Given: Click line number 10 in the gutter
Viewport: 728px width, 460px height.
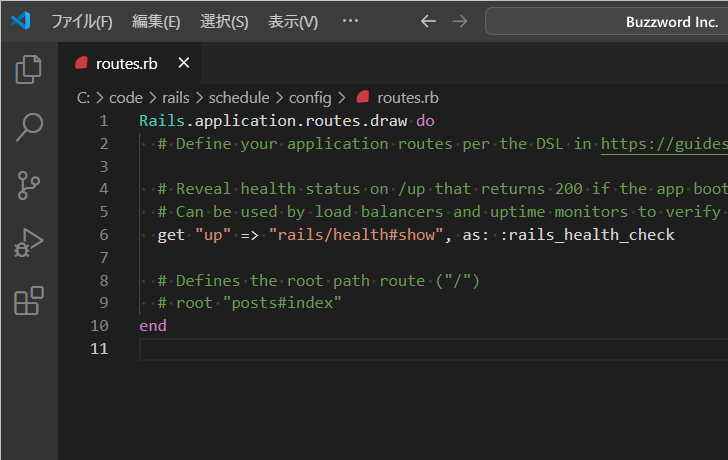Looking at the screenshot, I should tap(99, 326).
